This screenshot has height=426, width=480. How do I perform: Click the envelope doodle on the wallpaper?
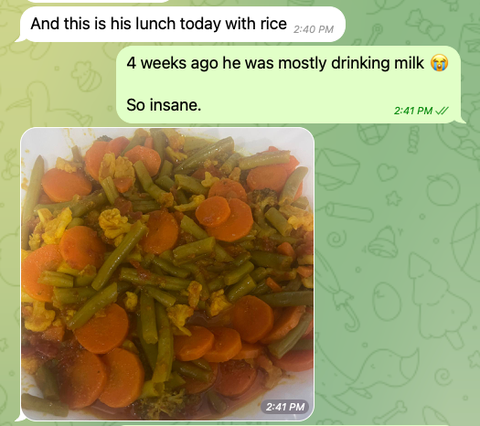point(337,169)
